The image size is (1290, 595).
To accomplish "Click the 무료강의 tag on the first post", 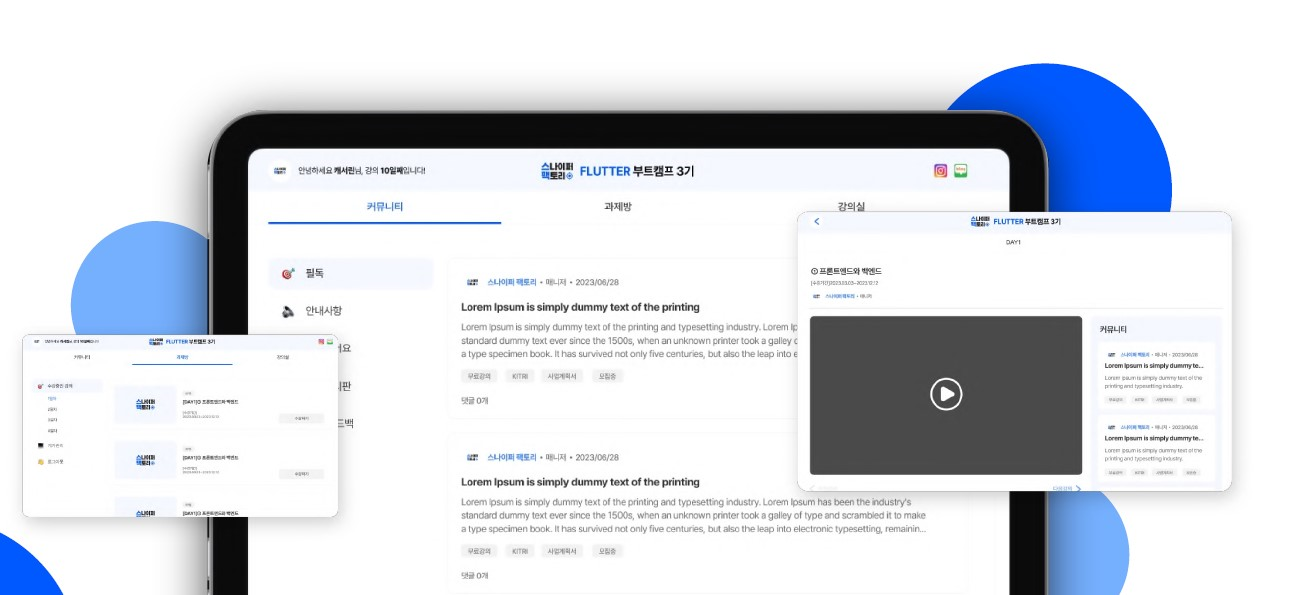I will pos(480,376).
